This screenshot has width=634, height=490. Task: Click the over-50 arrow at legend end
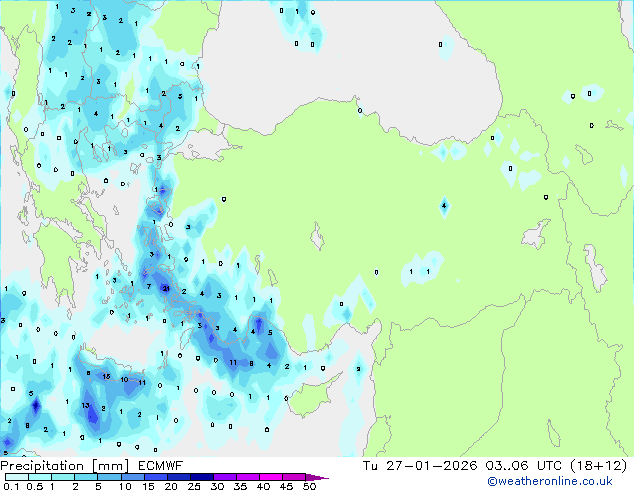point(317,477)
